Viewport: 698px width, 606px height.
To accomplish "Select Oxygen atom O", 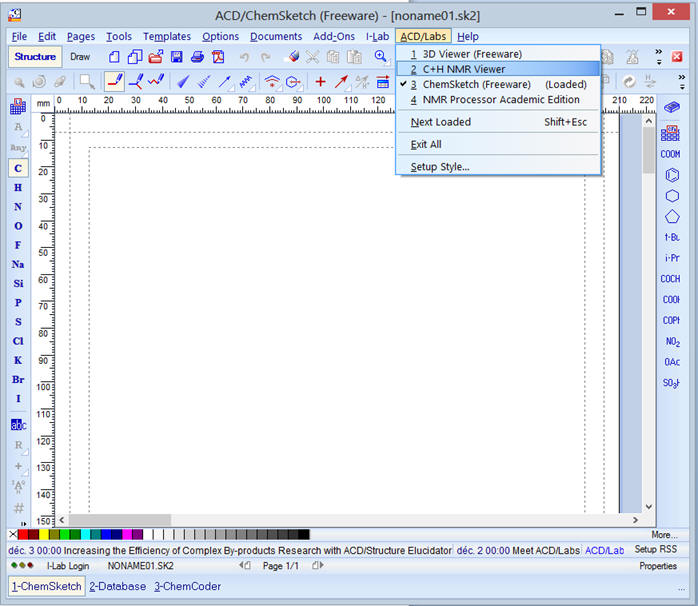I will point(18,226).
